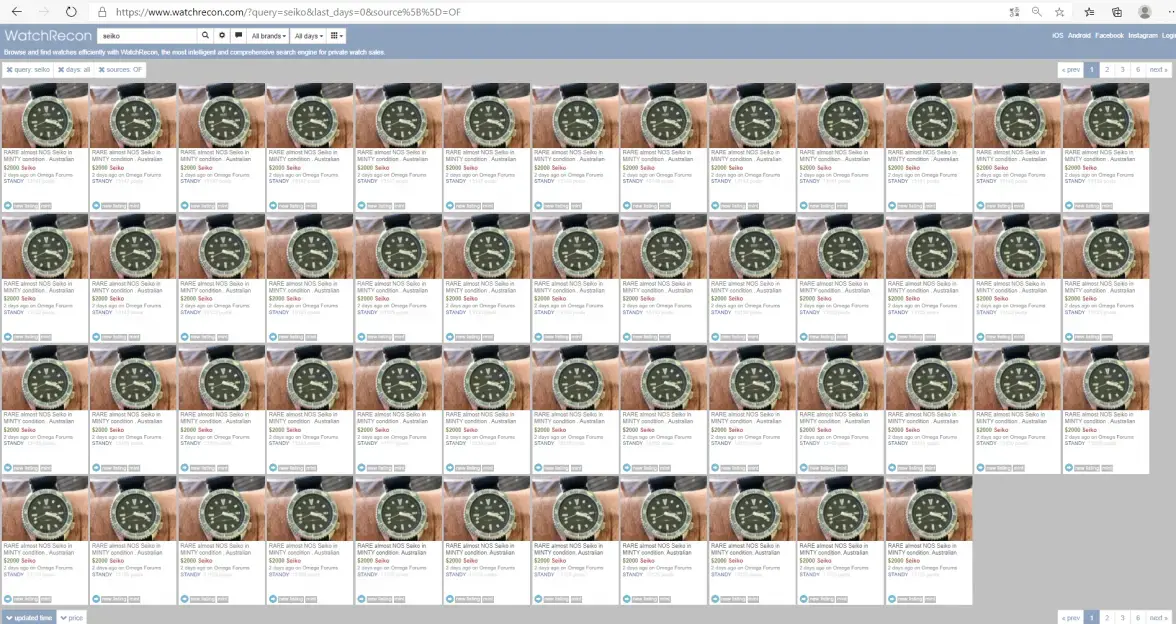This screenshot has width=1176, height=624.
Task: Open the browser Collections icon
Action: (1117, 12)
